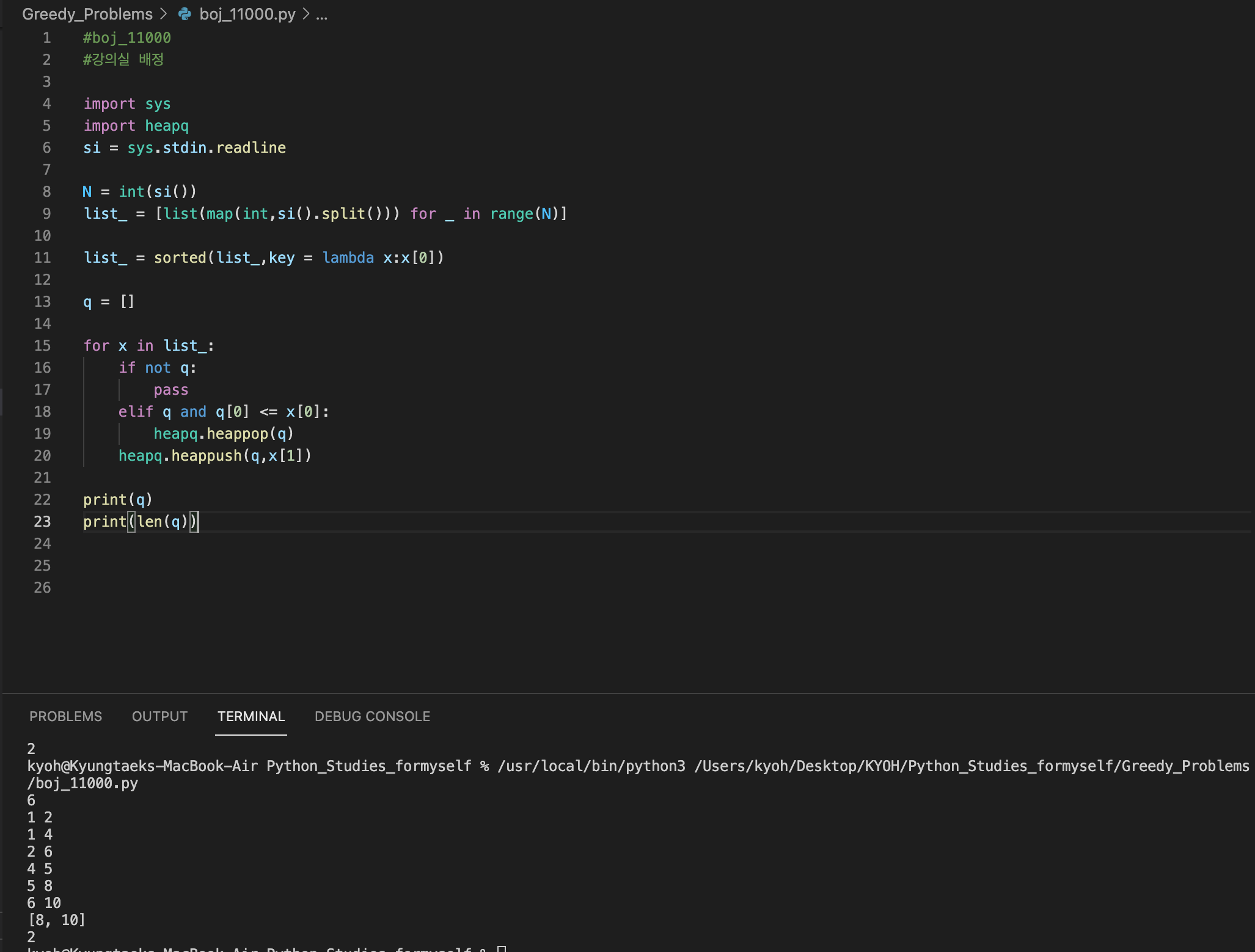
Task: Click the '#boj_11000' comment on line 1
Action: 127,38
